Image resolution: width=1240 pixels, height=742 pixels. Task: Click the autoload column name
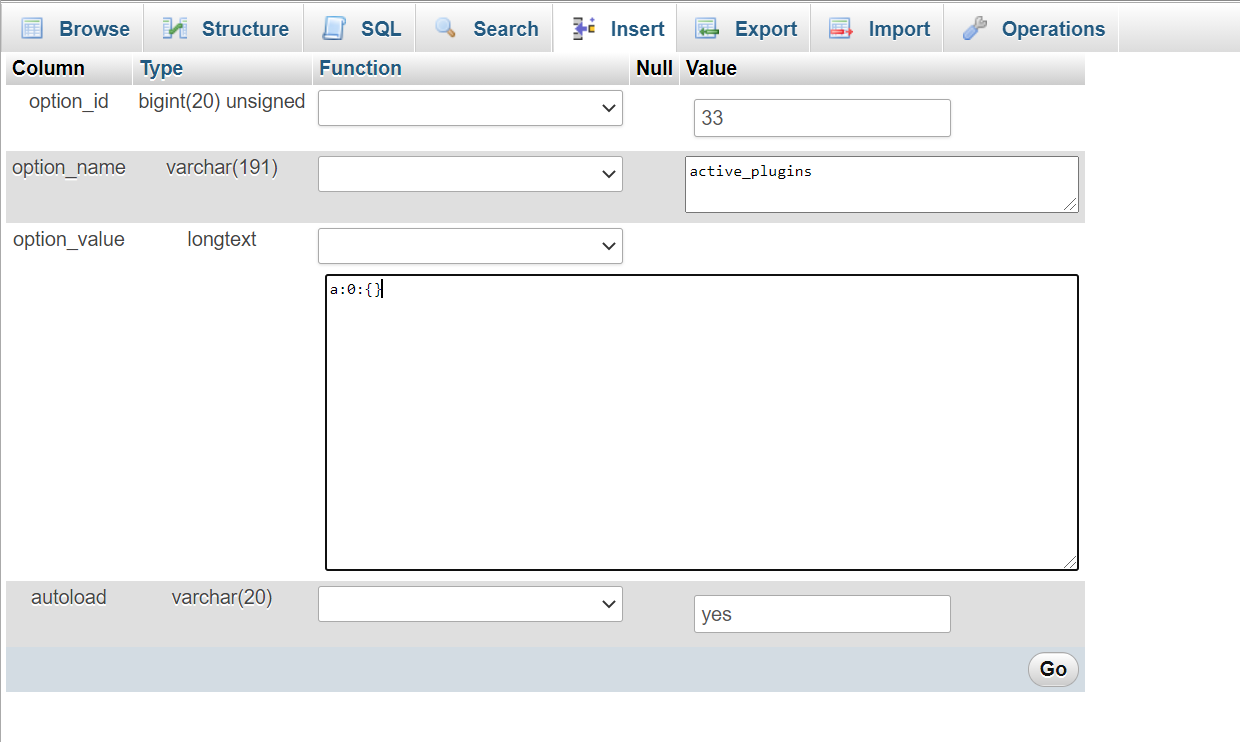pyautogui.click(x=69, y=597)
